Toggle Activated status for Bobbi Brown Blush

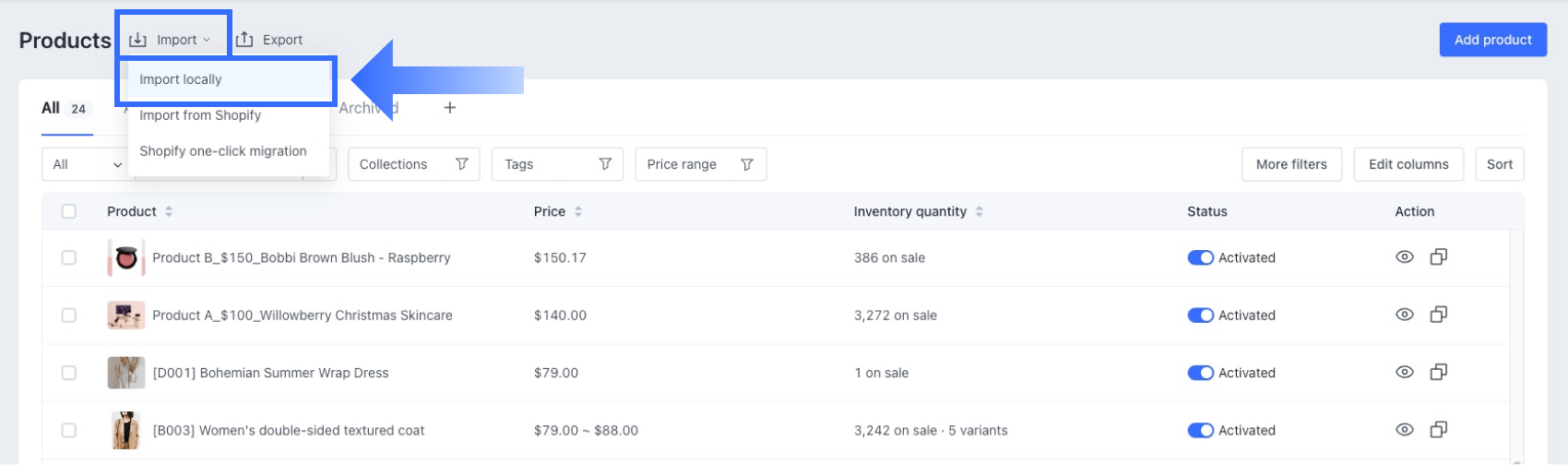click(1200, 258)
